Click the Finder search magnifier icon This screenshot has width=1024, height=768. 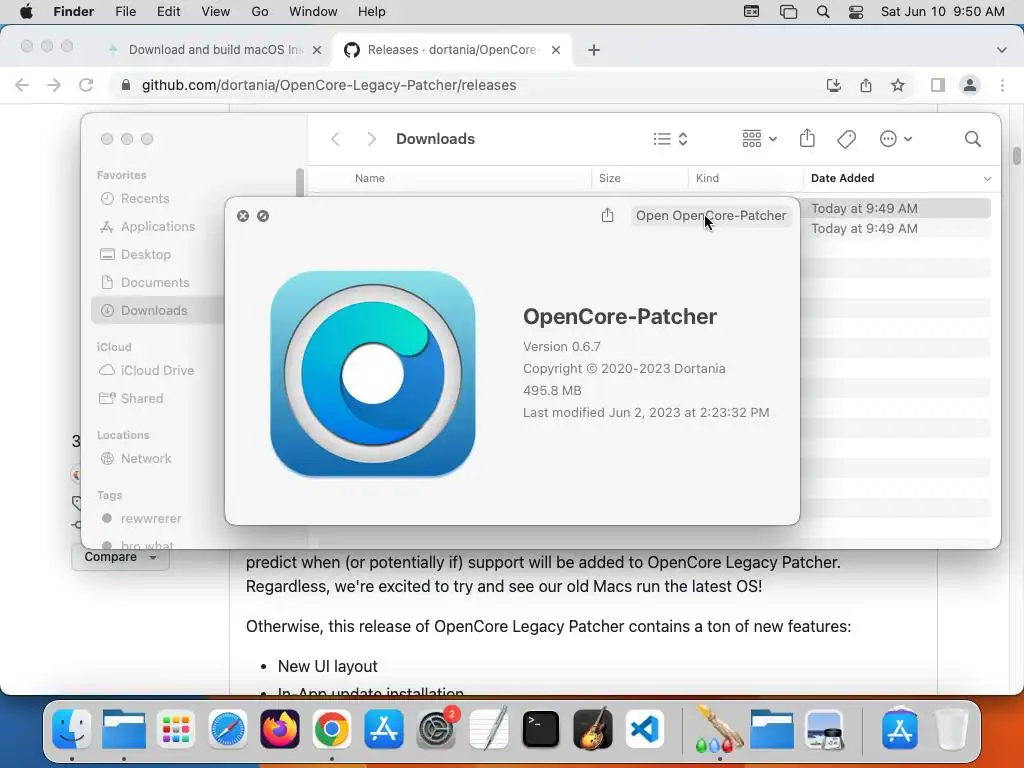click(973, 139)
